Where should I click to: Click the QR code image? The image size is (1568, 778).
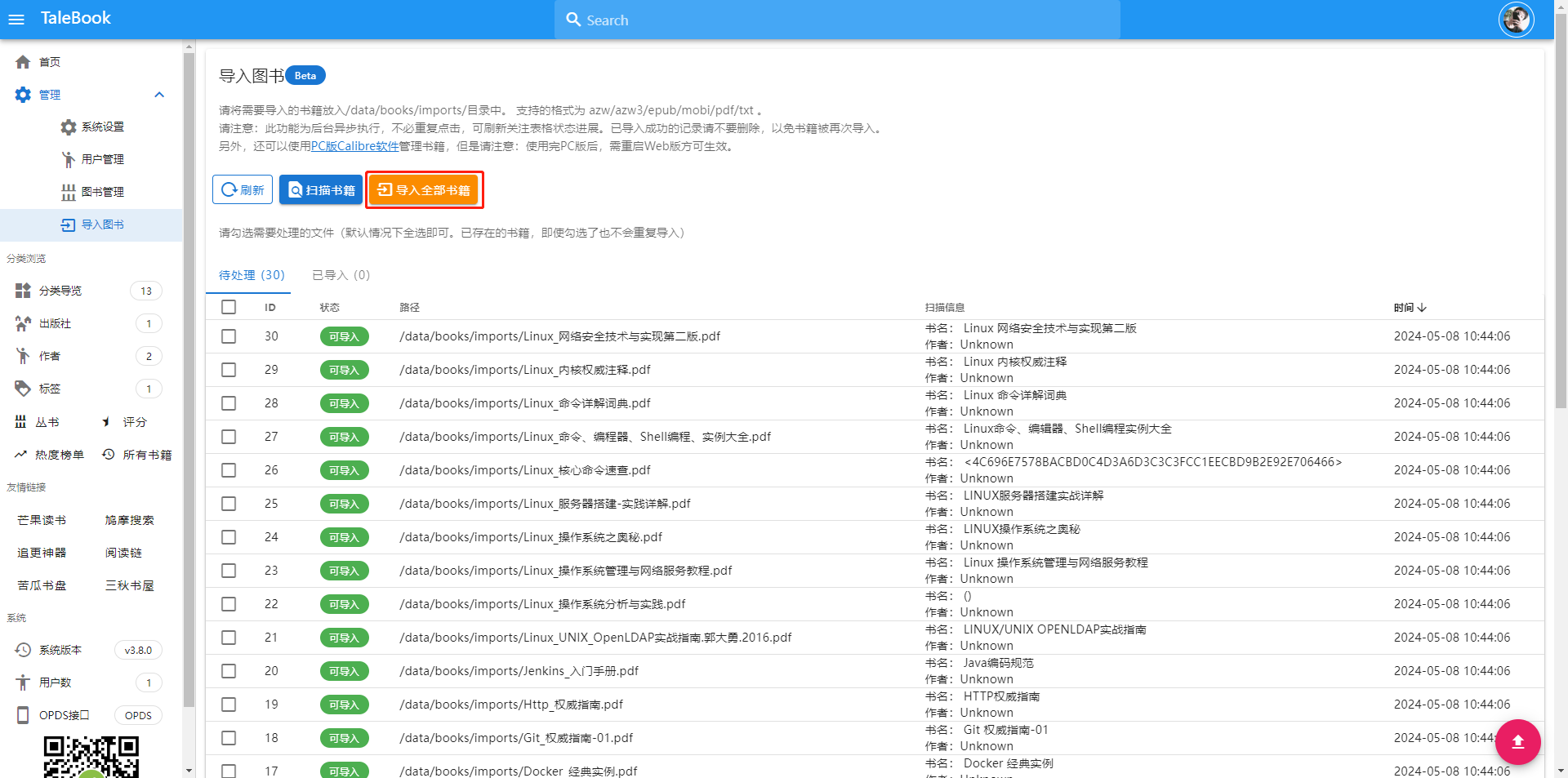pyautogui.click(x=91, y=757)
